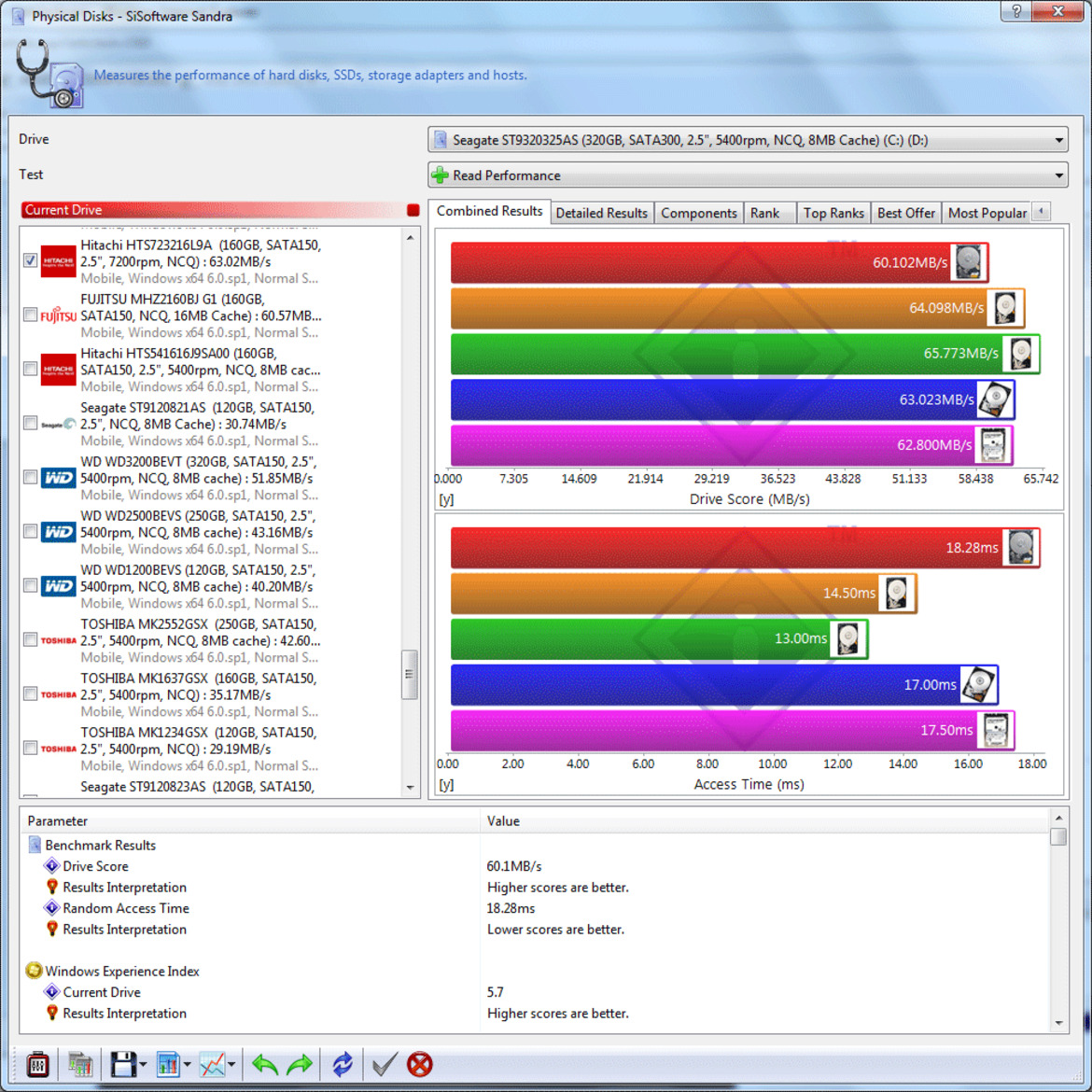Select the blue 17.00ms bar
1092x1092 pixels.
click(724, 685)
